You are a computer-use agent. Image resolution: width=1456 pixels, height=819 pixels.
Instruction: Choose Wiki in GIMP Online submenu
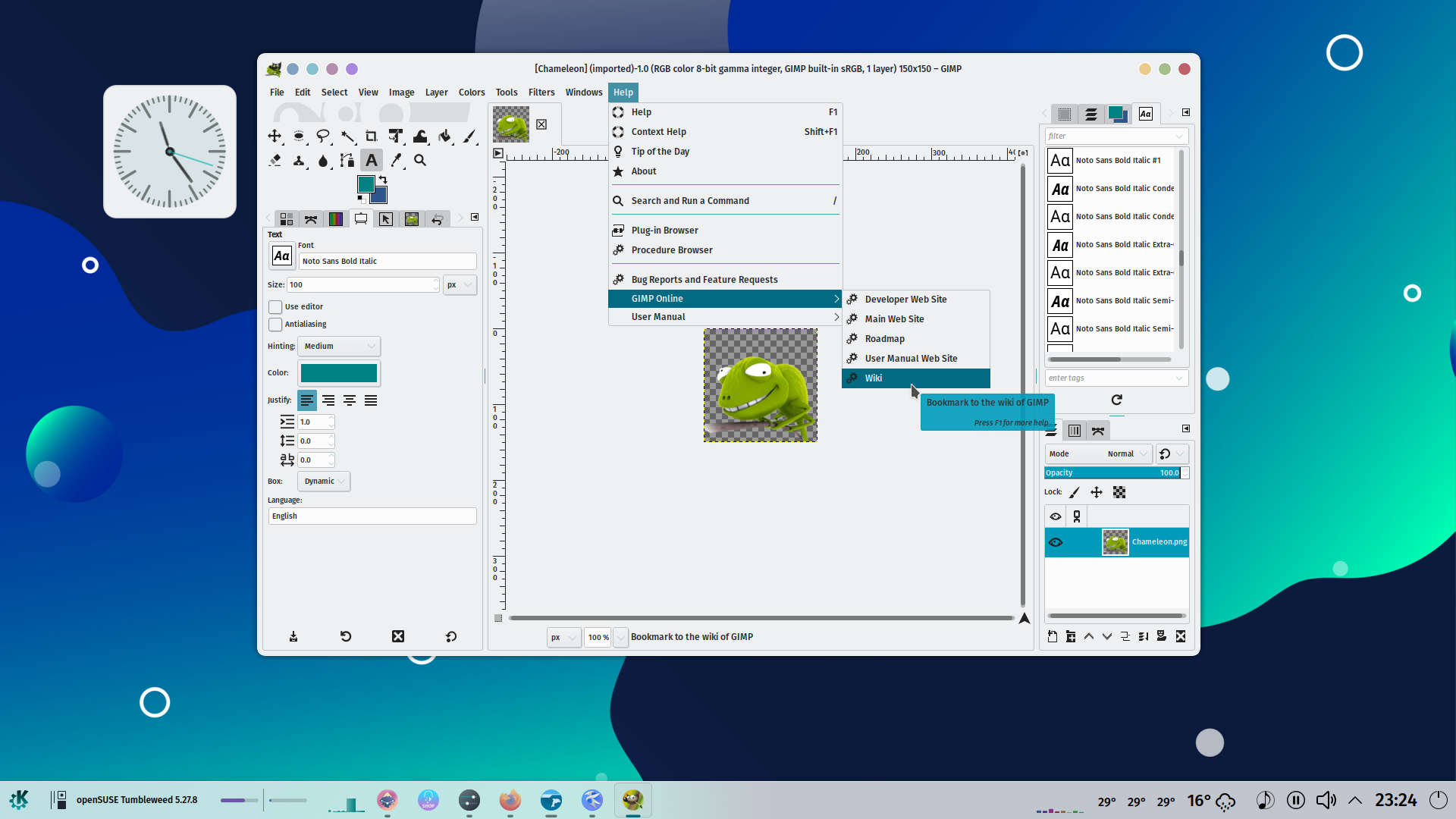pyautogui.click(x=916, y=378)
